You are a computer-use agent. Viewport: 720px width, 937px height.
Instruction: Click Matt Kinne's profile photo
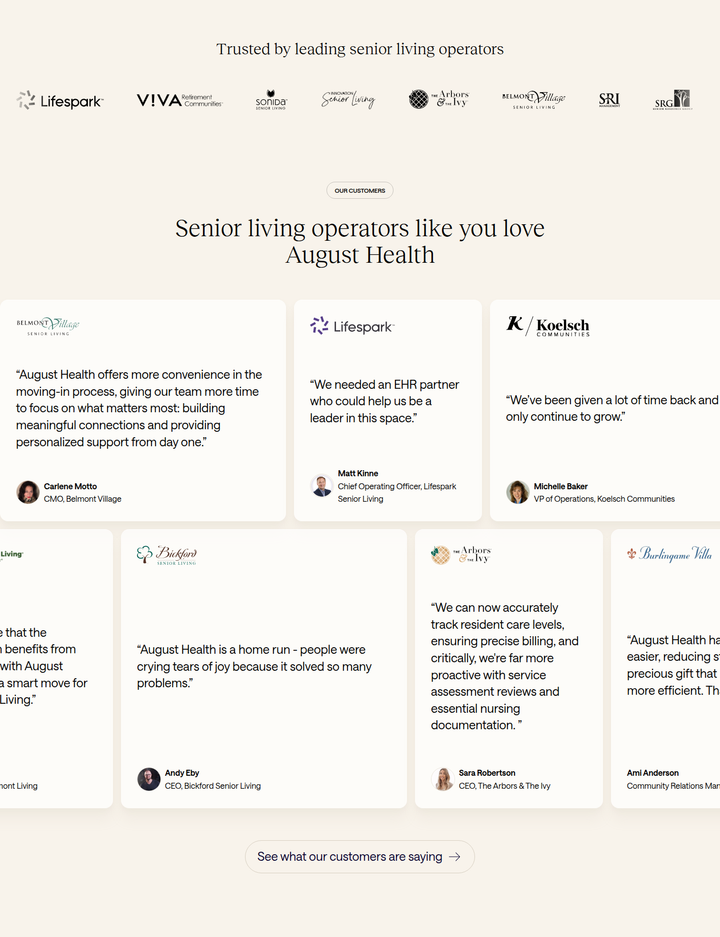click(x=321, y=486)
